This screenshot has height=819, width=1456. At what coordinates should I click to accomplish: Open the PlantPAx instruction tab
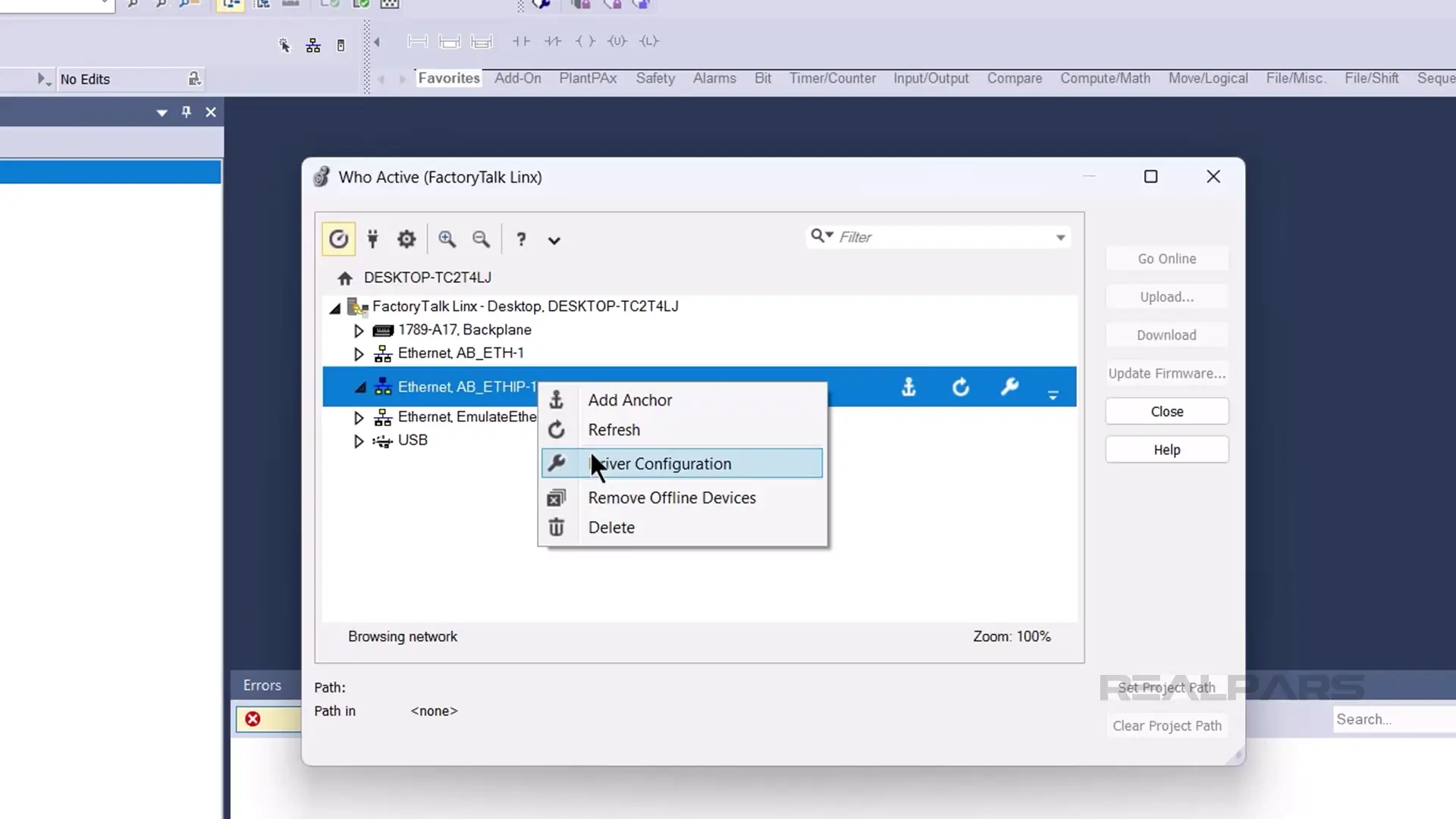588,78
